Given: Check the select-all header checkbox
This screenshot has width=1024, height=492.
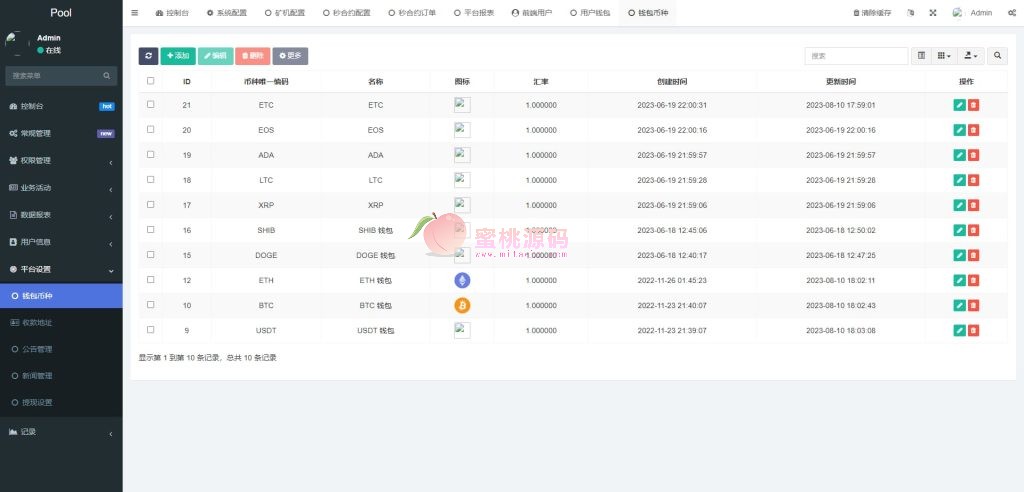Looking at the screenshot, I should coord(151,81).
